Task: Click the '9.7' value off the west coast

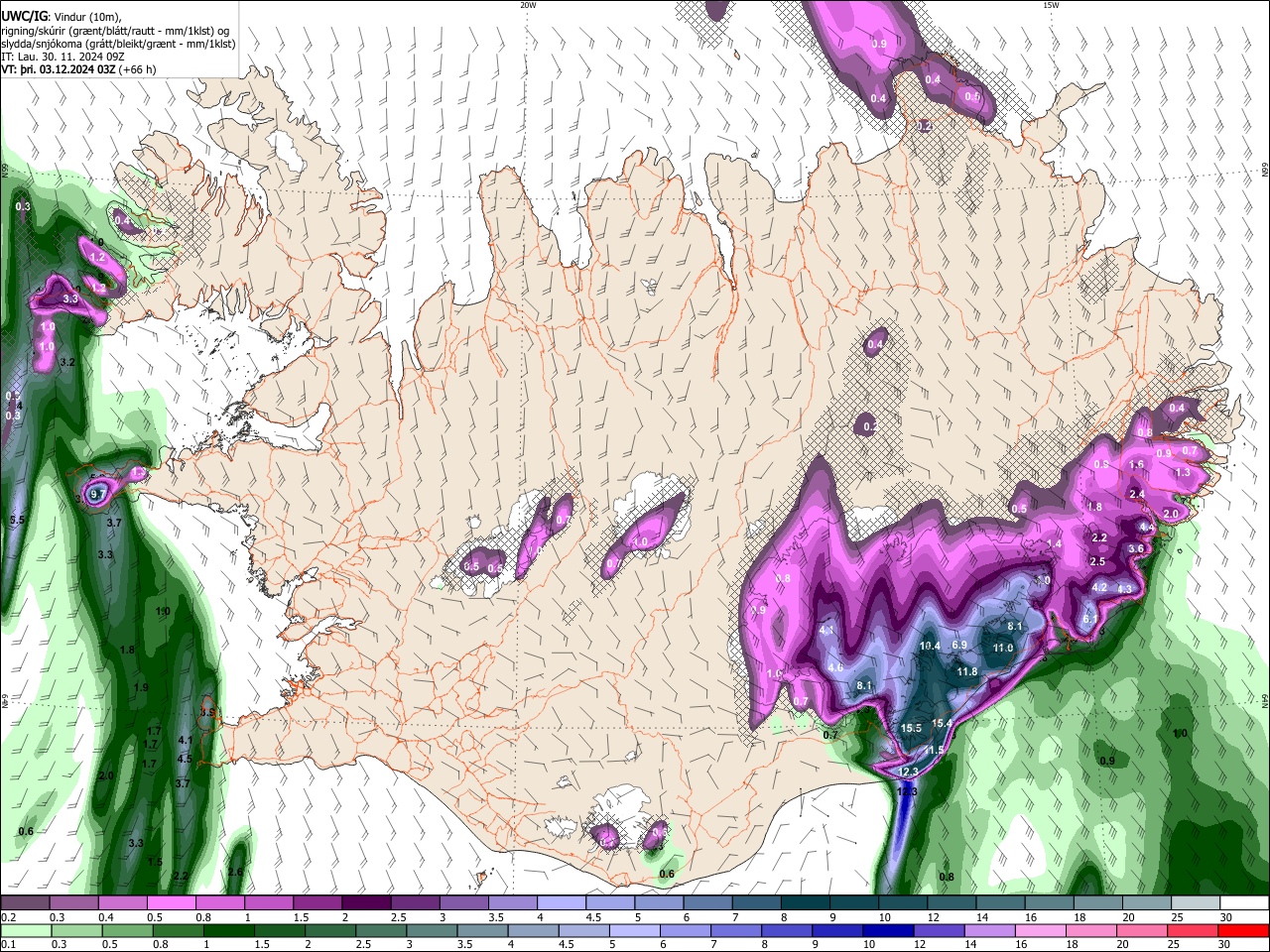Action: click(97, 494)
